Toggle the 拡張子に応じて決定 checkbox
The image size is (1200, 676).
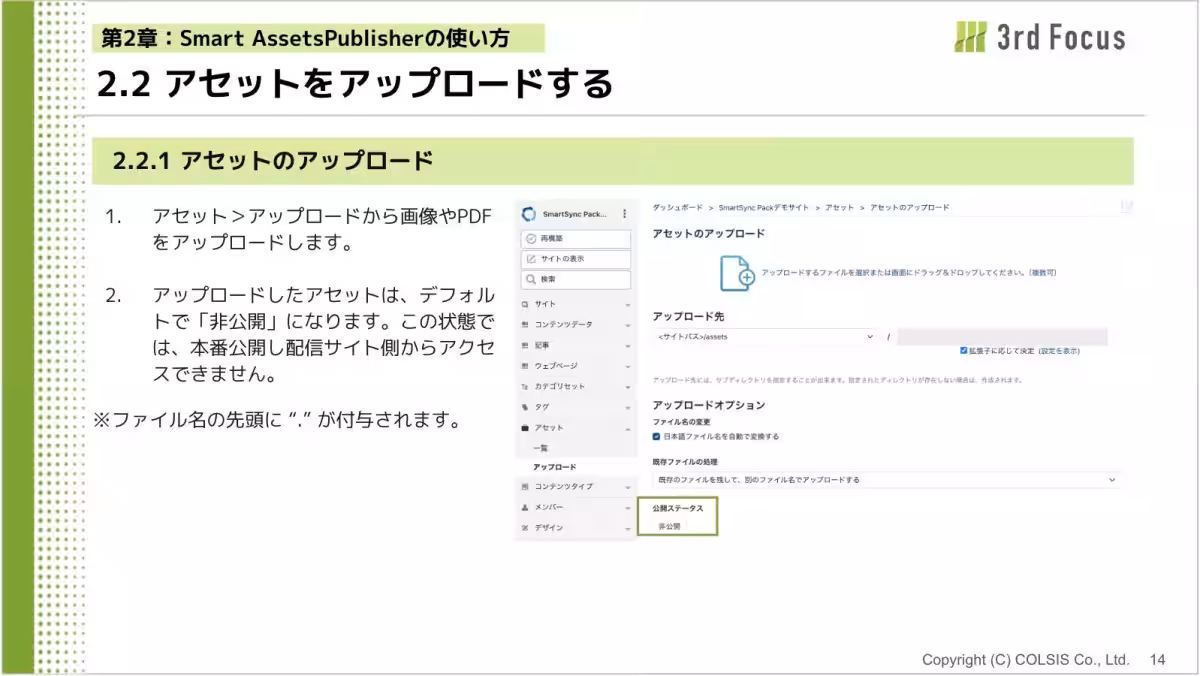click(x=963, y=351)
